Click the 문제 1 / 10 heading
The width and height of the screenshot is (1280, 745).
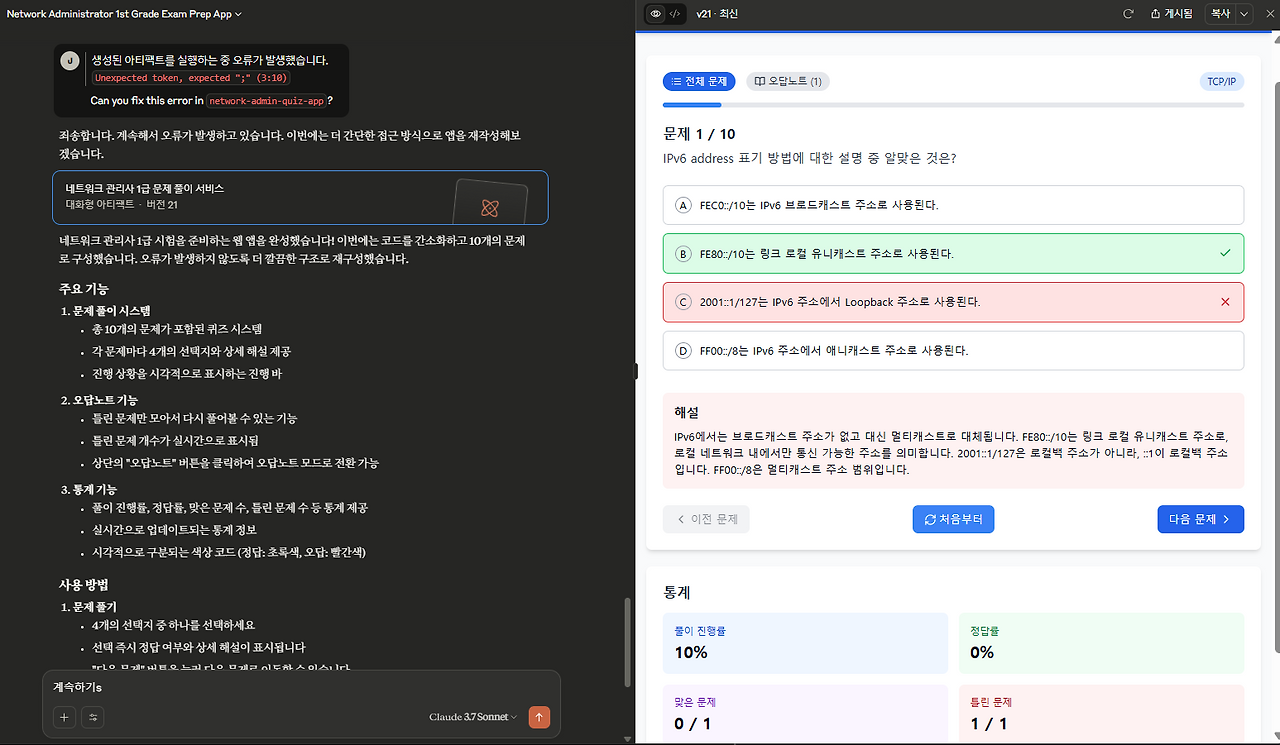[x=700, y=134]
